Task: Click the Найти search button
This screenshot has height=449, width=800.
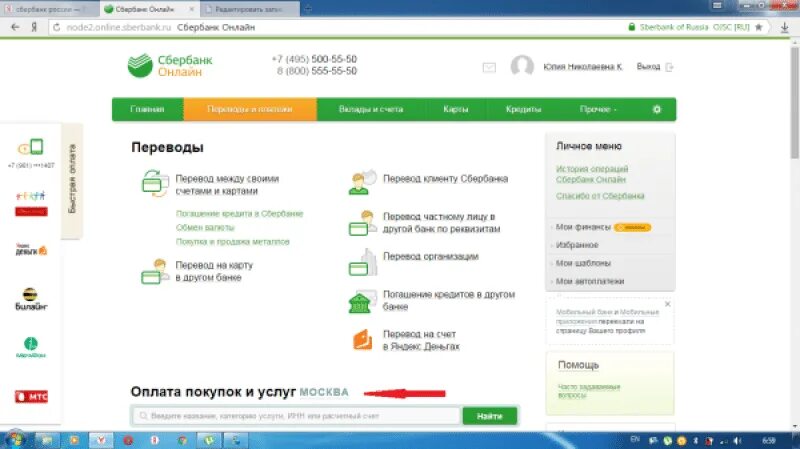Action: (490, 416)
